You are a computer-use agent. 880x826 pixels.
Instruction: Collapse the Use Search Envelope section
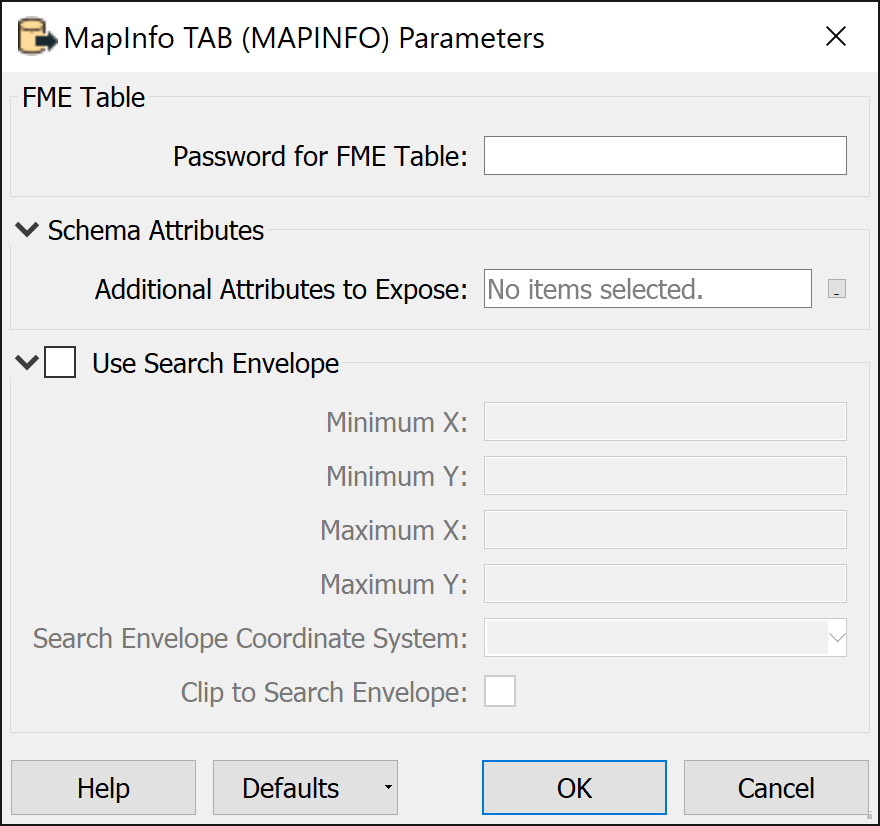click(x=26, y=362)
